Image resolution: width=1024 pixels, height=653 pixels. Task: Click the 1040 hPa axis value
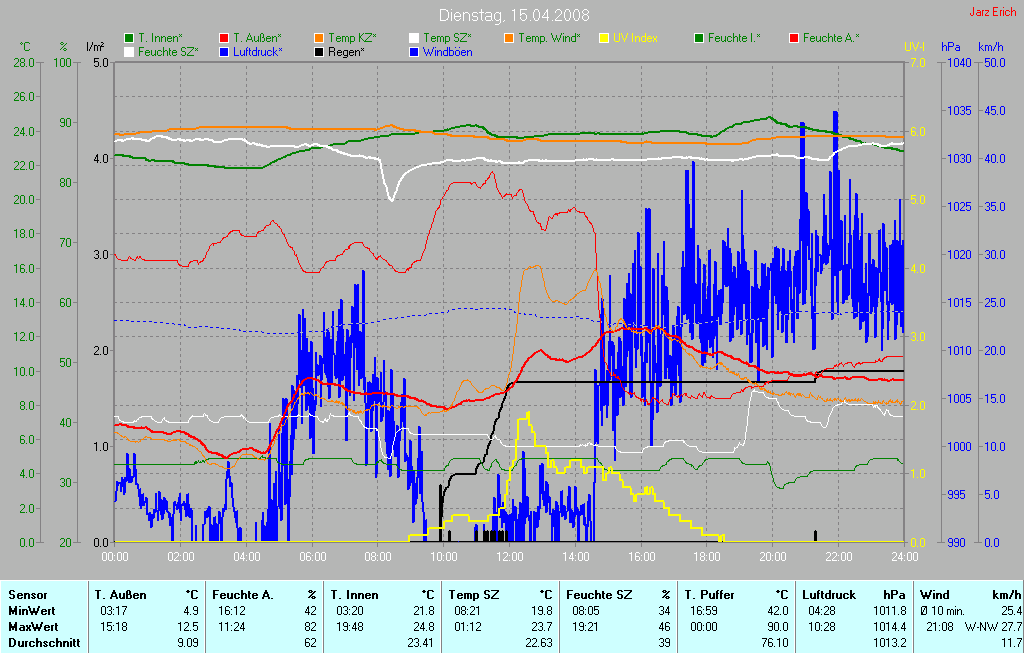pyautogui.click(x=959, y=63)
